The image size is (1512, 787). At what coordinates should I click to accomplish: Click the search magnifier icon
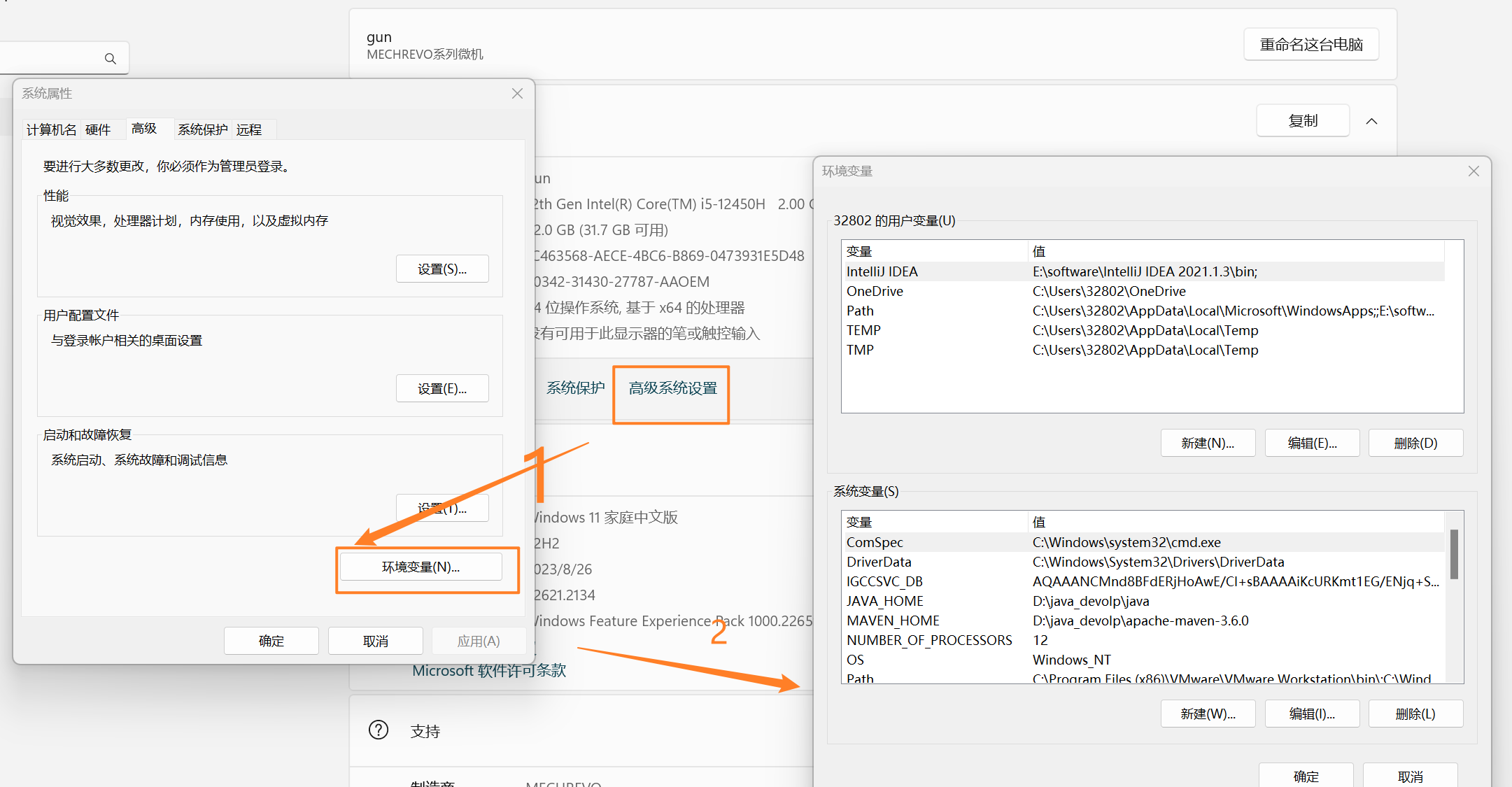pyautogui.click(x=111, y=59)
